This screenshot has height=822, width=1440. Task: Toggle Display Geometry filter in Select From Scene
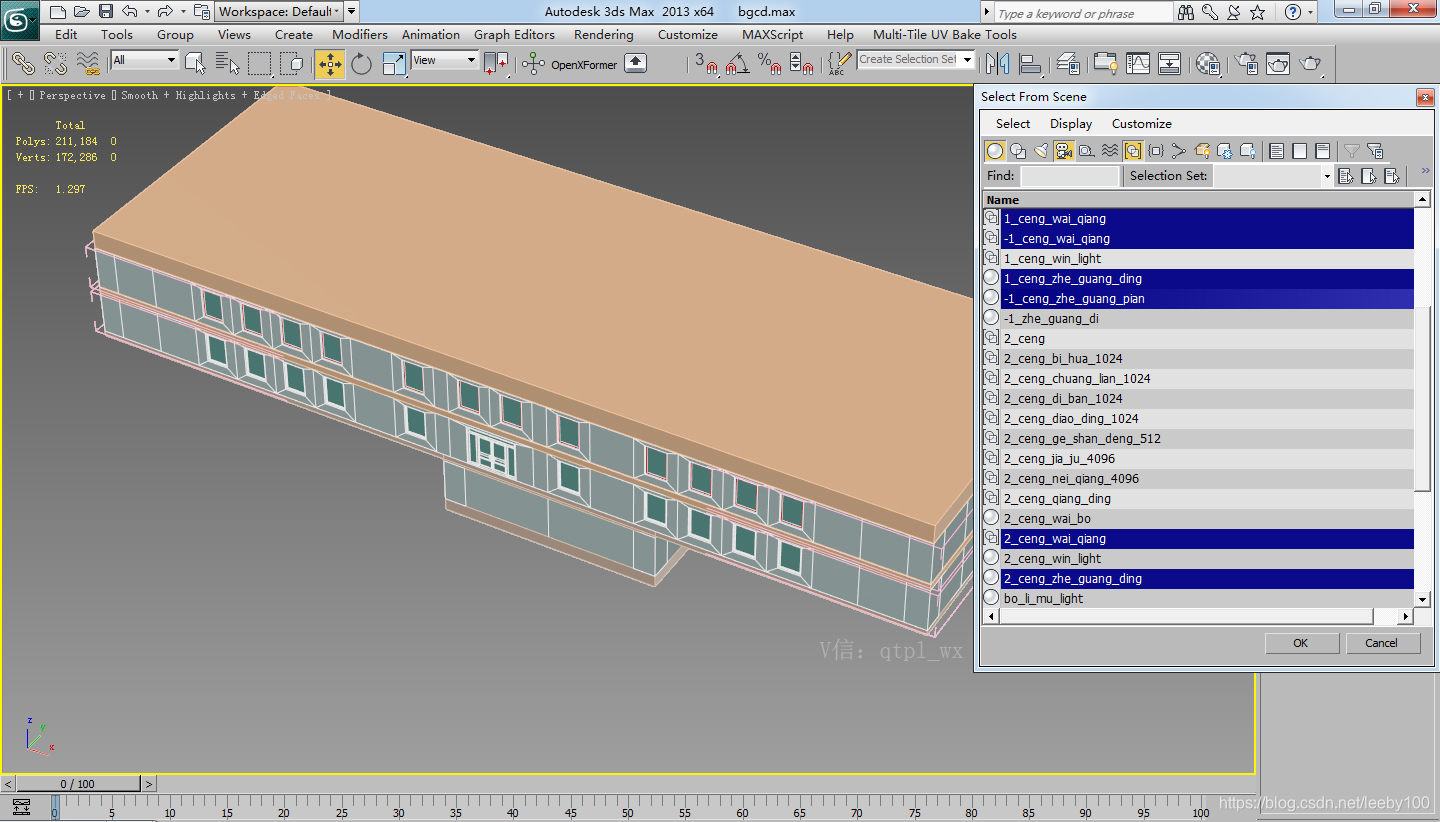tap(995, 151)
